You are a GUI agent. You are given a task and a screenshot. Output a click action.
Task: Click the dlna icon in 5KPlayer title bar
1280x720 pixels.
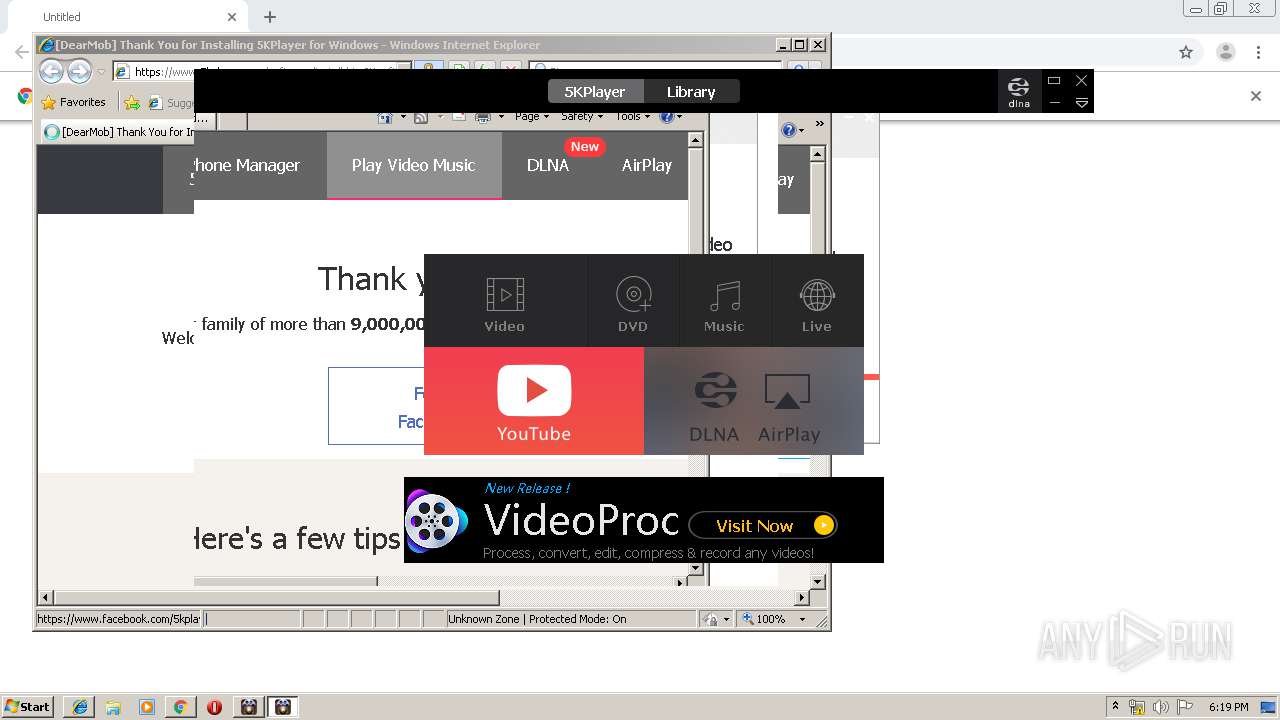click(x=1019, y=92)
